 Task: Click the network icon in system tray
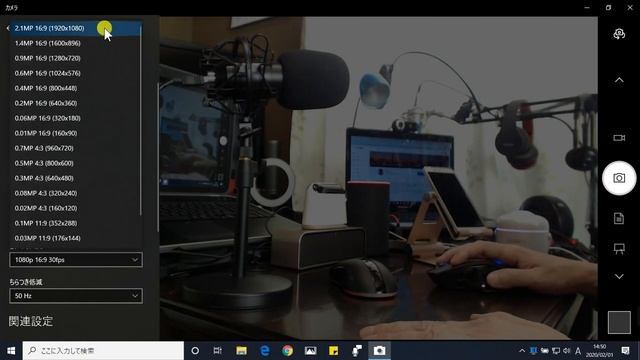(556, 351)
